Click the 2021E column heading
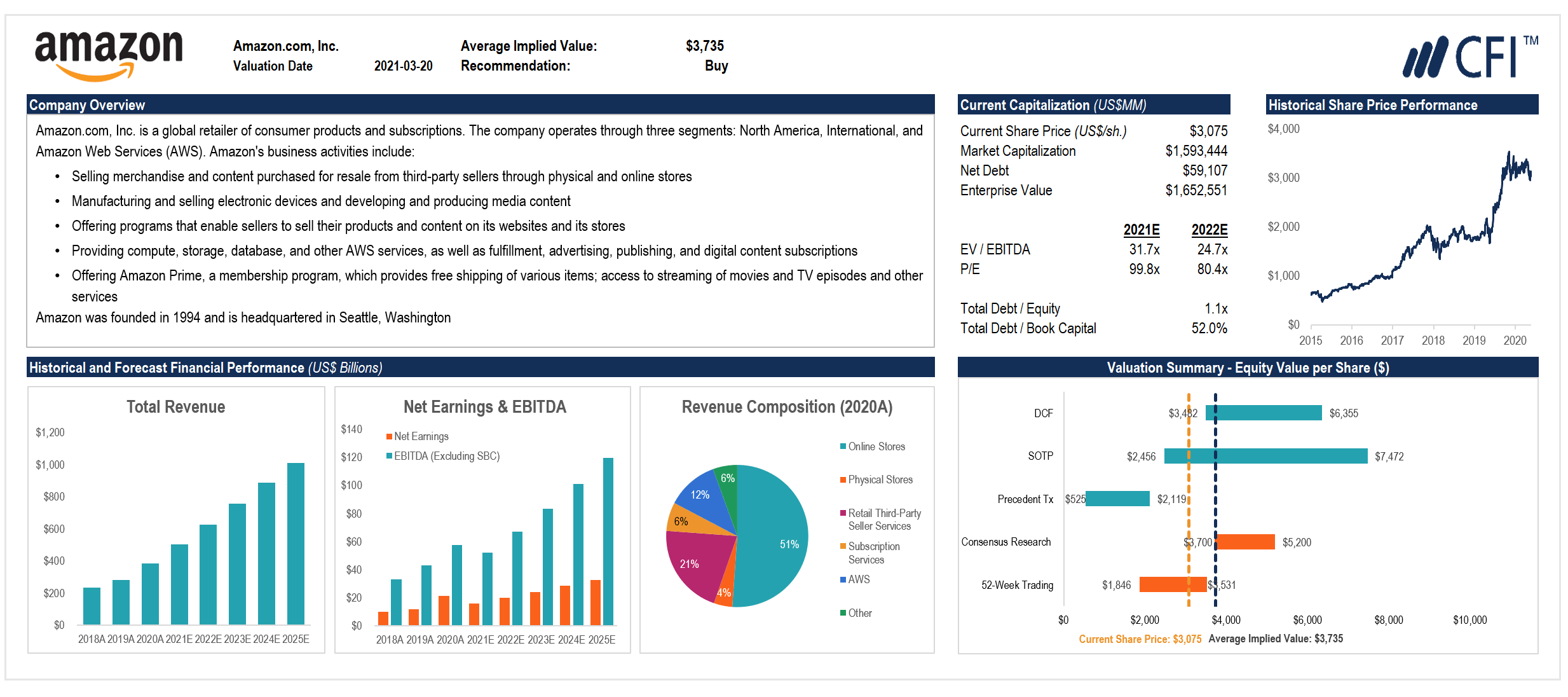The image size is (1568, 697). click(1141, 230)
